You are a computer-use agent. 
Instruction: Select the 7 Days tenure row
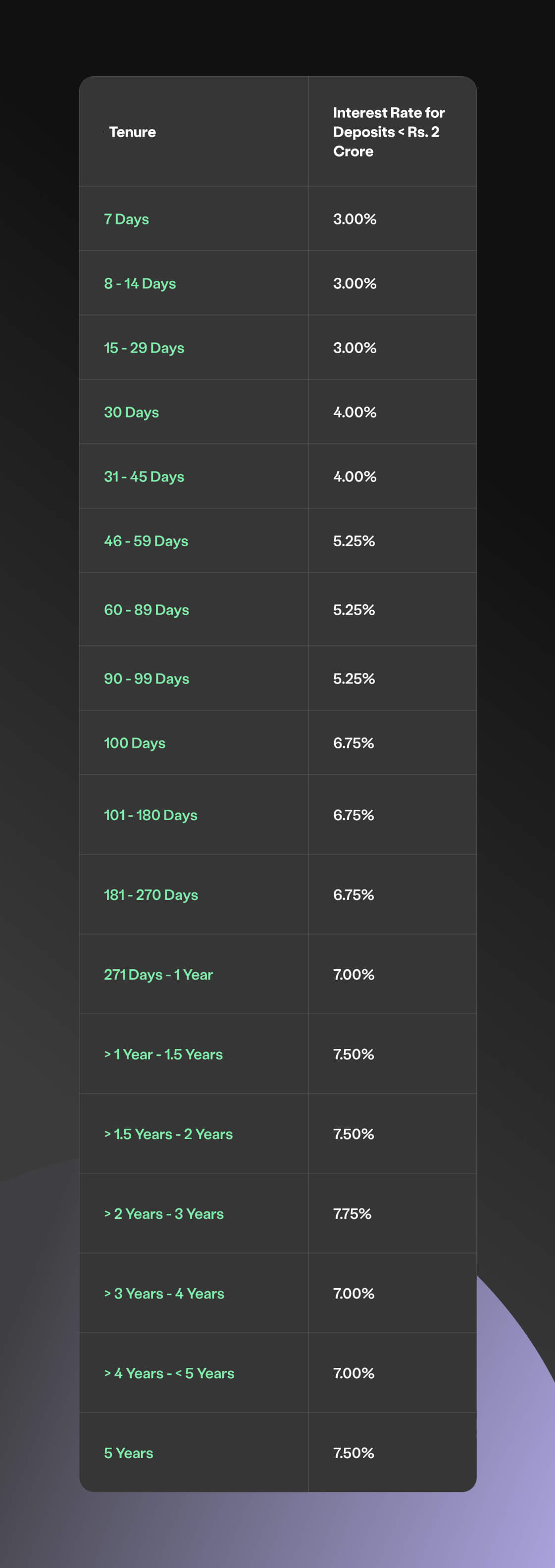click(x=127, y=219)
